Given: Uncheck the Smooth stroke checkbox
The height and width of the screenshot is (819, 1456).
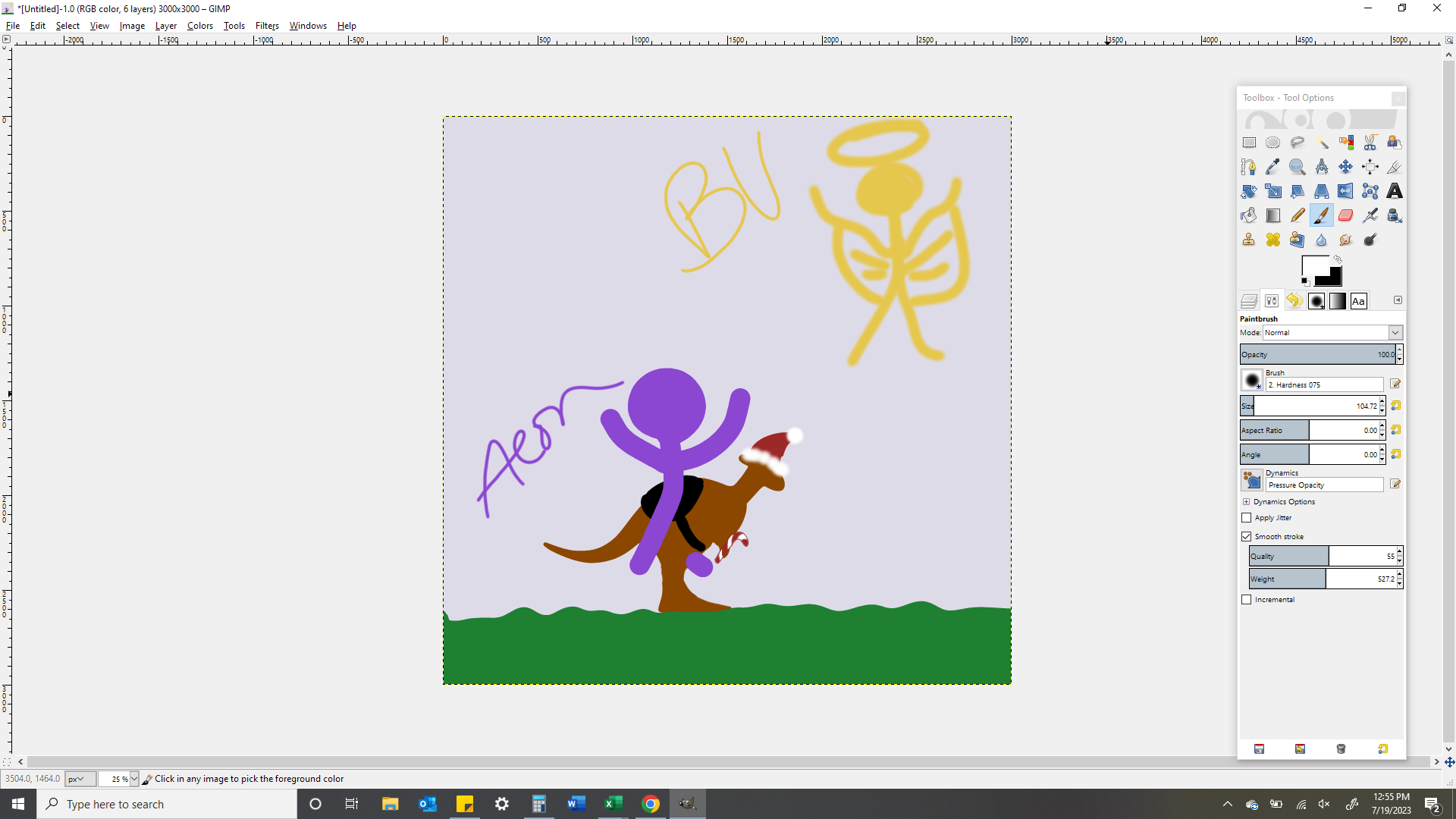Looking at the screenshot, I should click(x=1247, y=537).
